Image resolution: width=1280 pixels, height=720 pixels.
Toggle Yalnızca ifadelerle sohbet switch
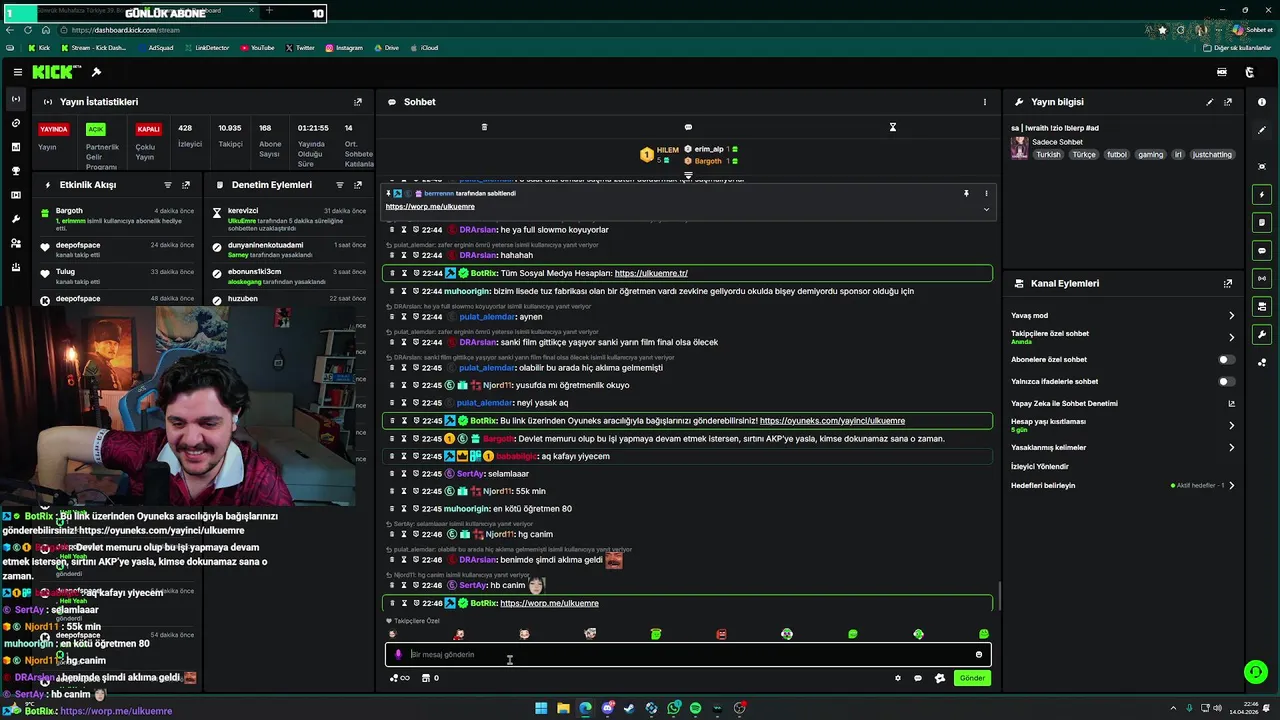(1226, 381)
